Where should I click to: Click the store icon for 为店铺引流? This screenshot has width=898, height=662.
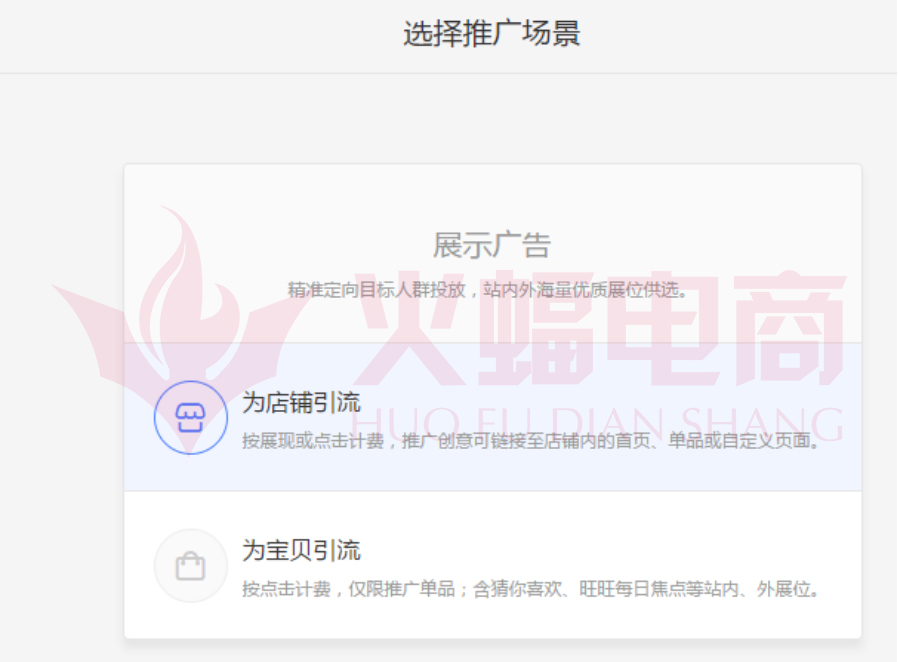click(x=190, y=417)
